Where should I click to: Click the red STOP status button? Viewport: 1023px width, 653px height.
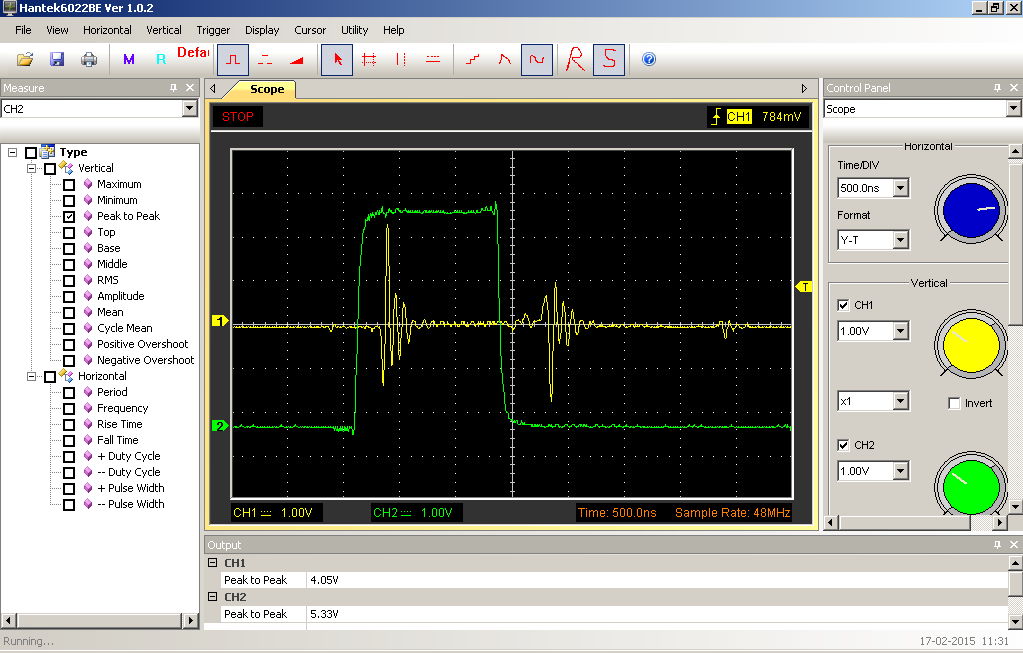237,117
